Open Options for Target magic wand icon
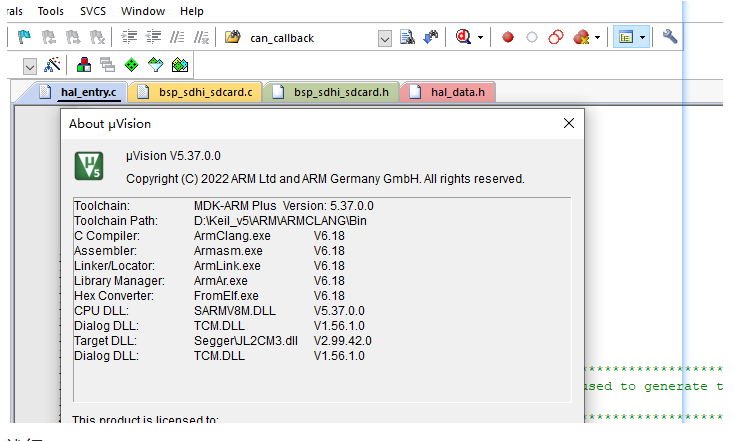The image size is (734, 441). pyautogui.click(x=52, y=65)
